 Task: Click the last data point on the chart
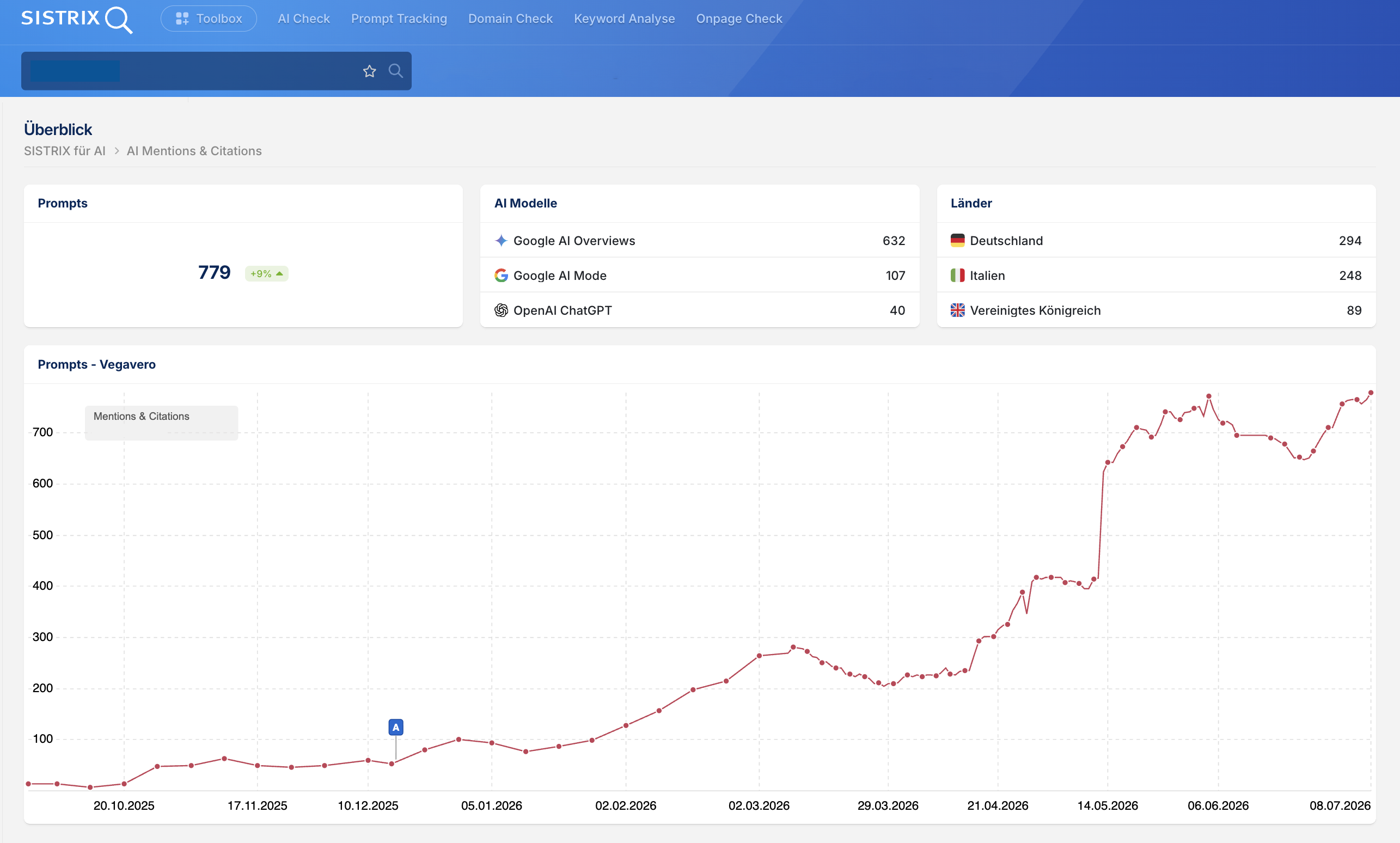[x=1371, y=393]
